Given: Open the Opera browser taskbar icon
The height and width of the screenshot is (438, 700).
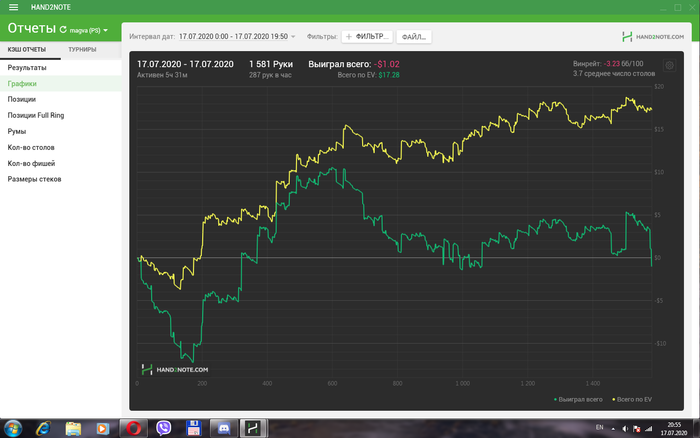Looking at the screenshot, I should point(133,429).
